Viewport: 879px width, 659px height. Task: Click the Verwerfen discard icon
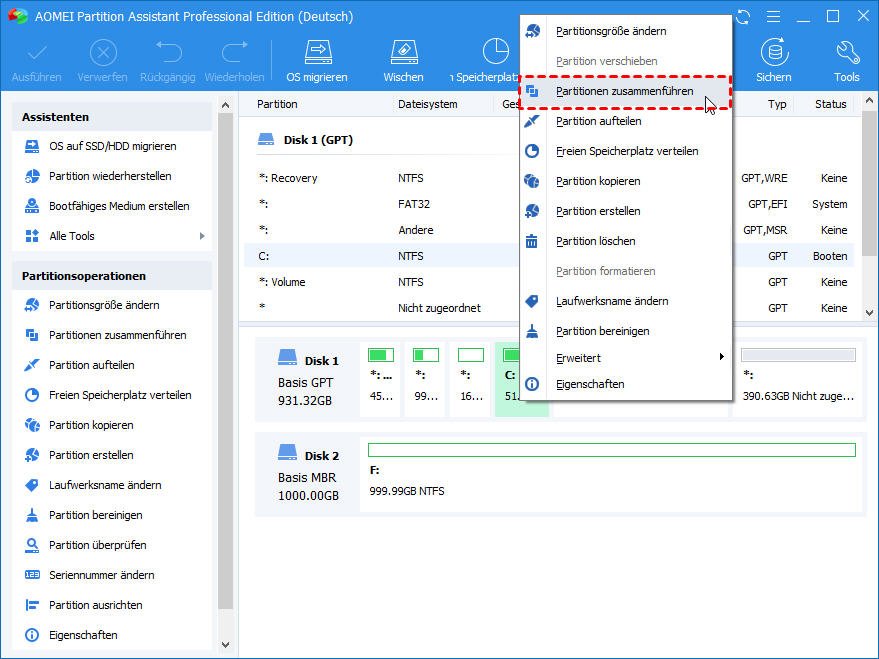103,53
